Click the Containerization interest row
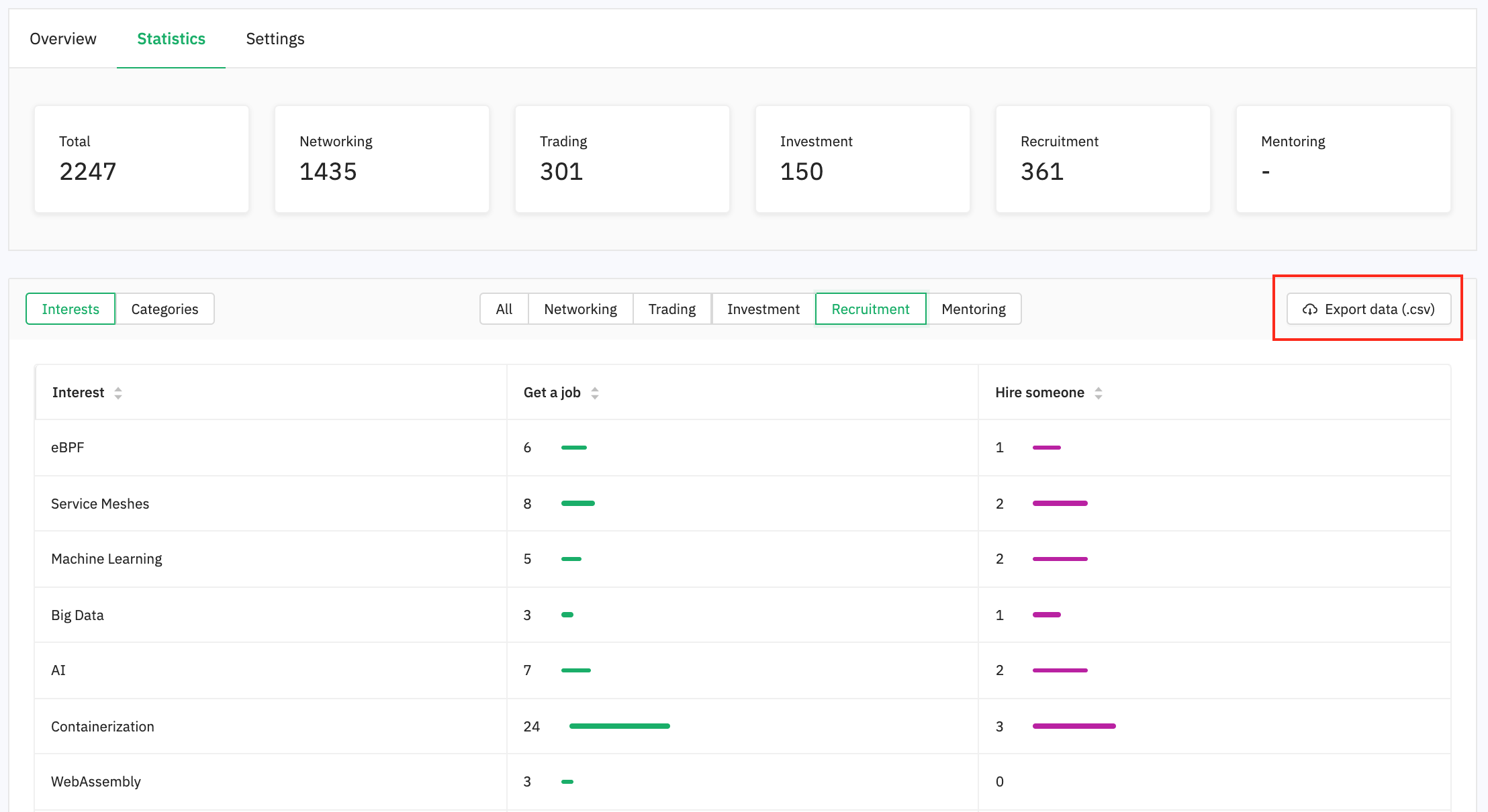 tap(743, 726)
